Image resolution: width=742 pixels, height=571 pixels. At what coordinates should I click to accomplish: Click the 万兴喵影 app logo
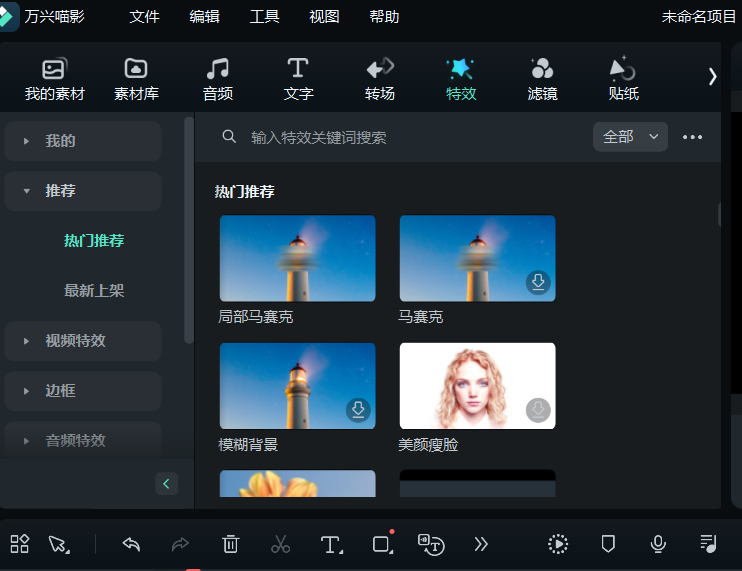[7, 17]
